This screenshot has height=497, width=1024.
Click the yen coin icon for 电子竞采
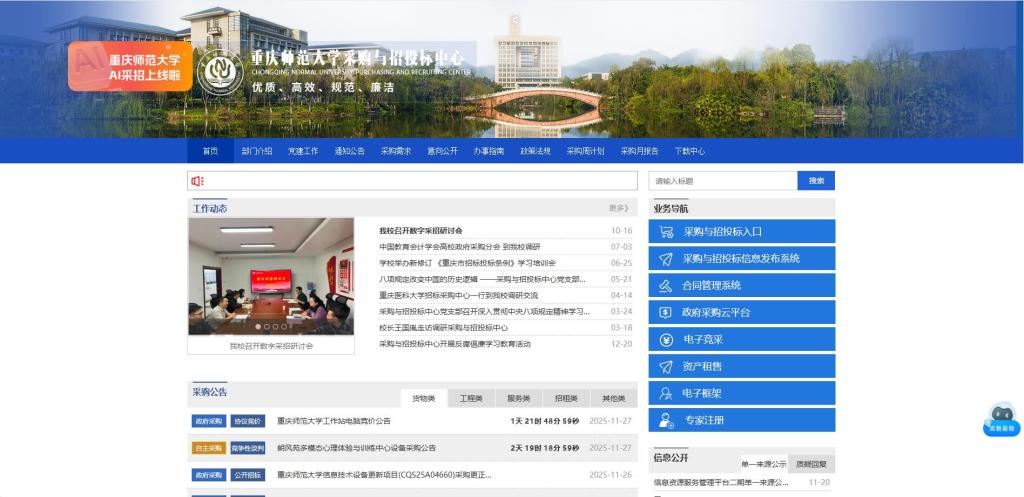point(666,340)
